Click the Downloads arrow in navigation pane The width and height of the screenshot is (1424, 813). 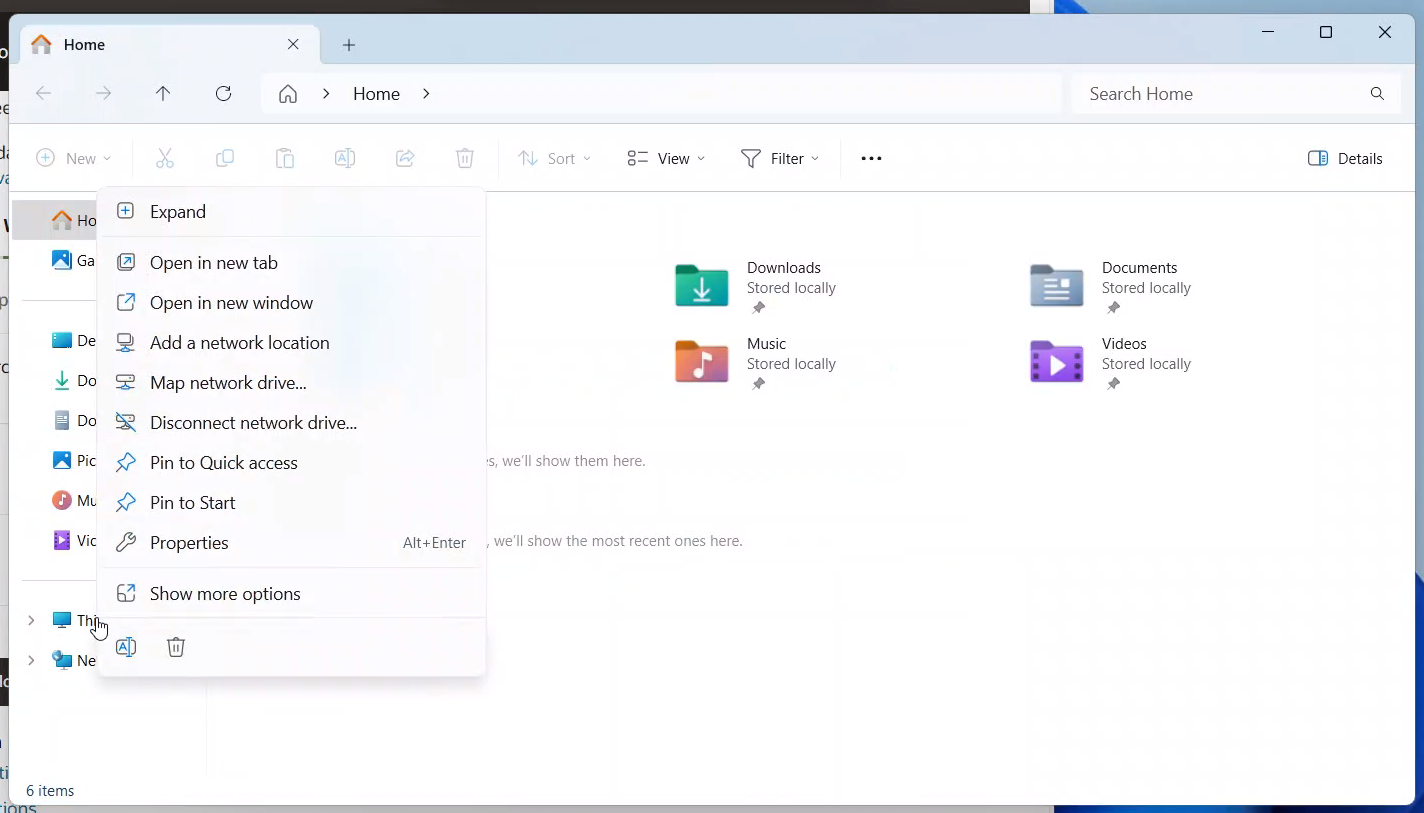coord(62,380)
